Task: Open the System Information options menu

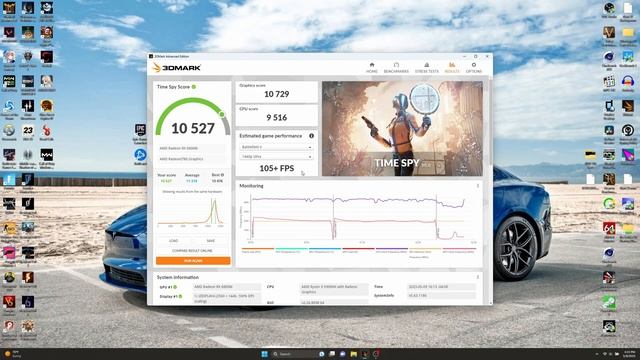Action: click(478, 277)
